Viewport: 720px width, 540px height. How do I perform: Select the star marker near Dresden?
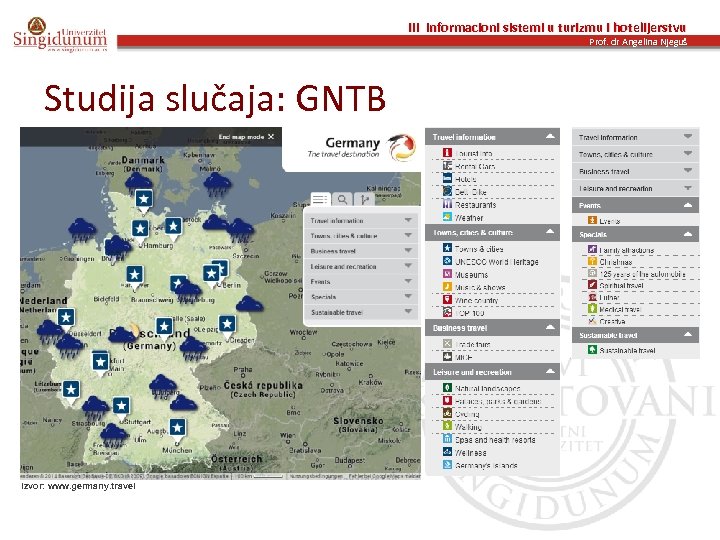click(227, 325)
